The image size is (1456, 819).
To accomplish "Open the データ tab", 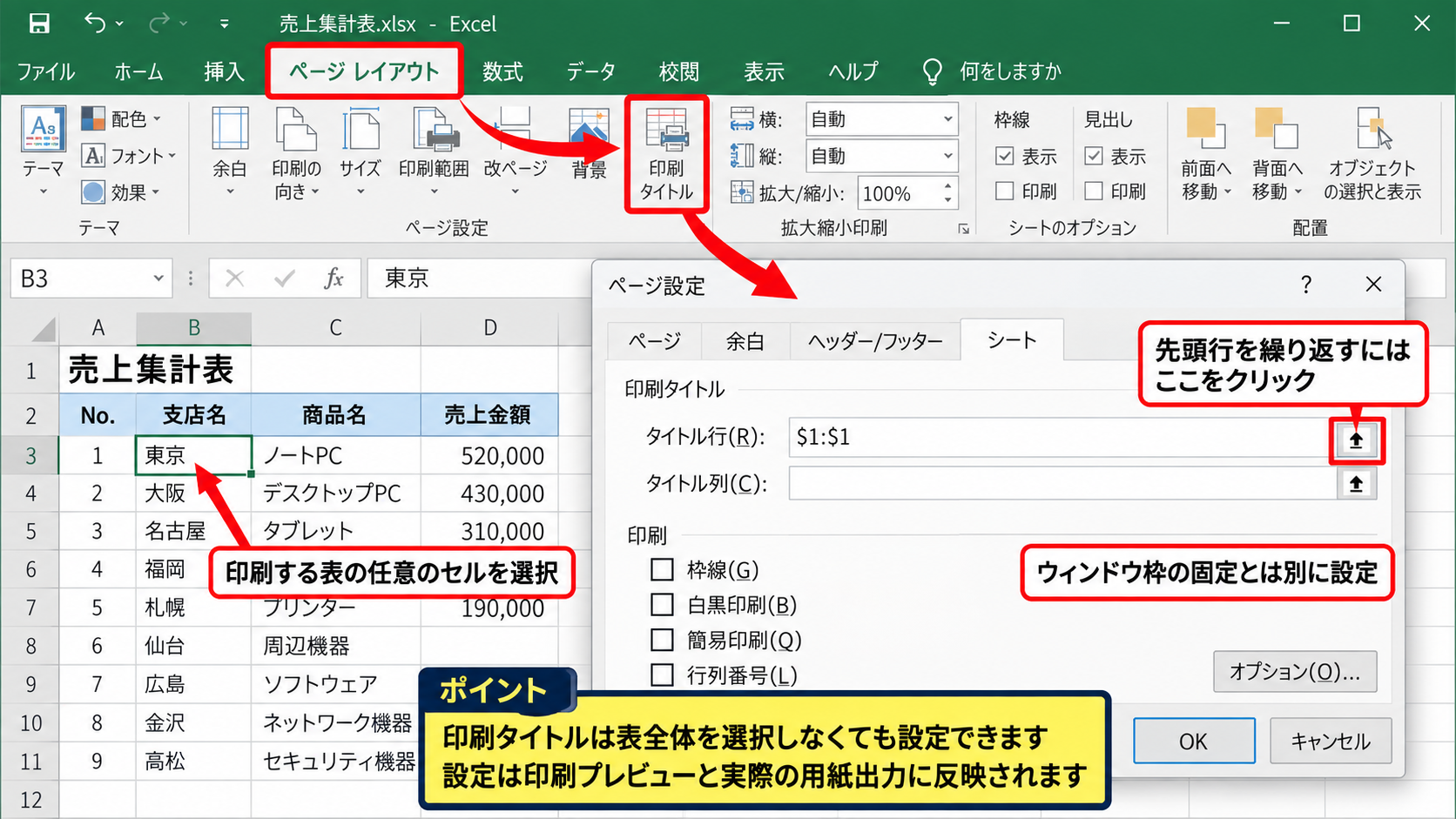I will [590, 71].
